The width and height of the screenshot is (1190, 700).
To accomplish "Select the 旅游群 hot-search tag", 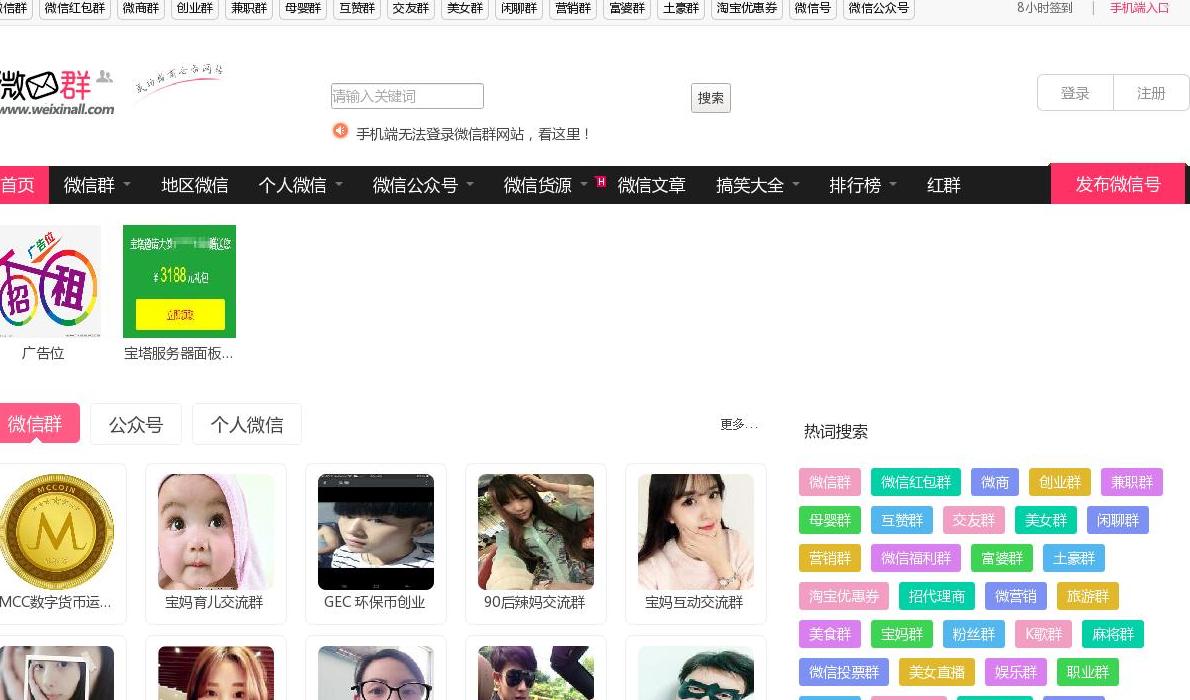I will coord(1088,596).
